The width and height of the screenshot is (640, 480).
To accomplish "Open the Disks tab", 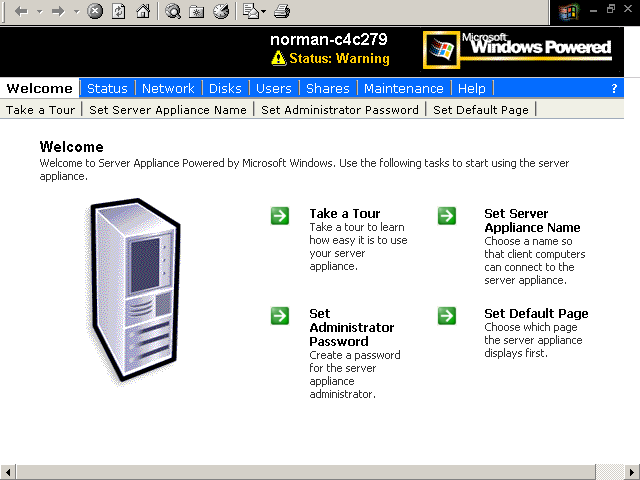I will click(225, 88).
